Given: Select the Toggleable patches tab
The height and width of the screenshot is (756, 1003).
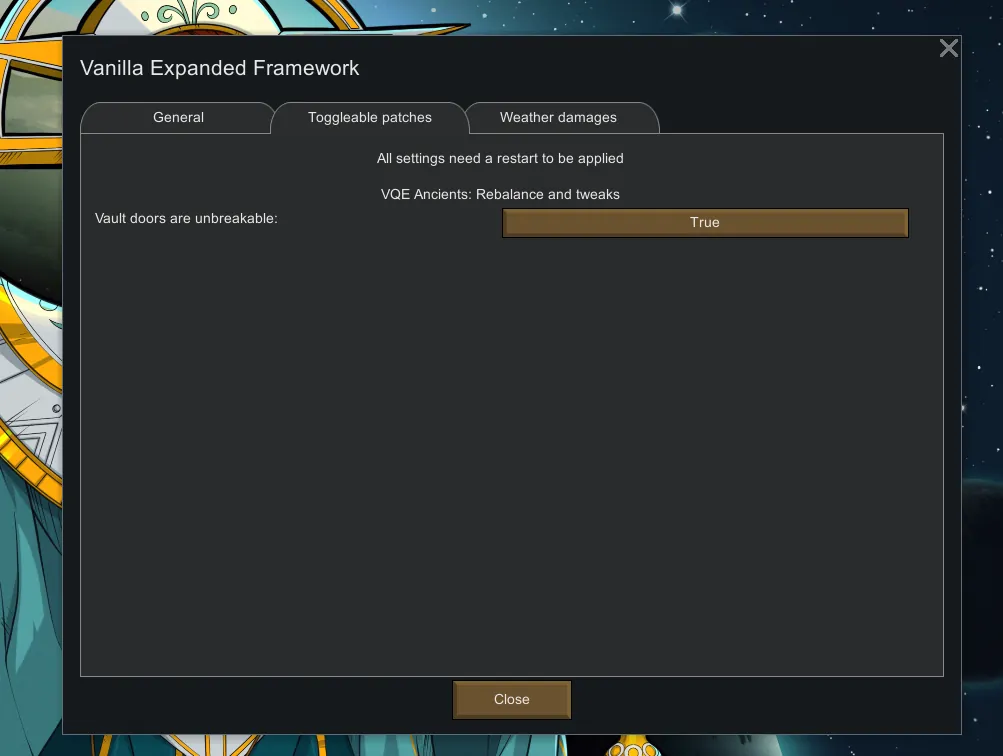Looking at the screenshot, I should coord(370,118).
